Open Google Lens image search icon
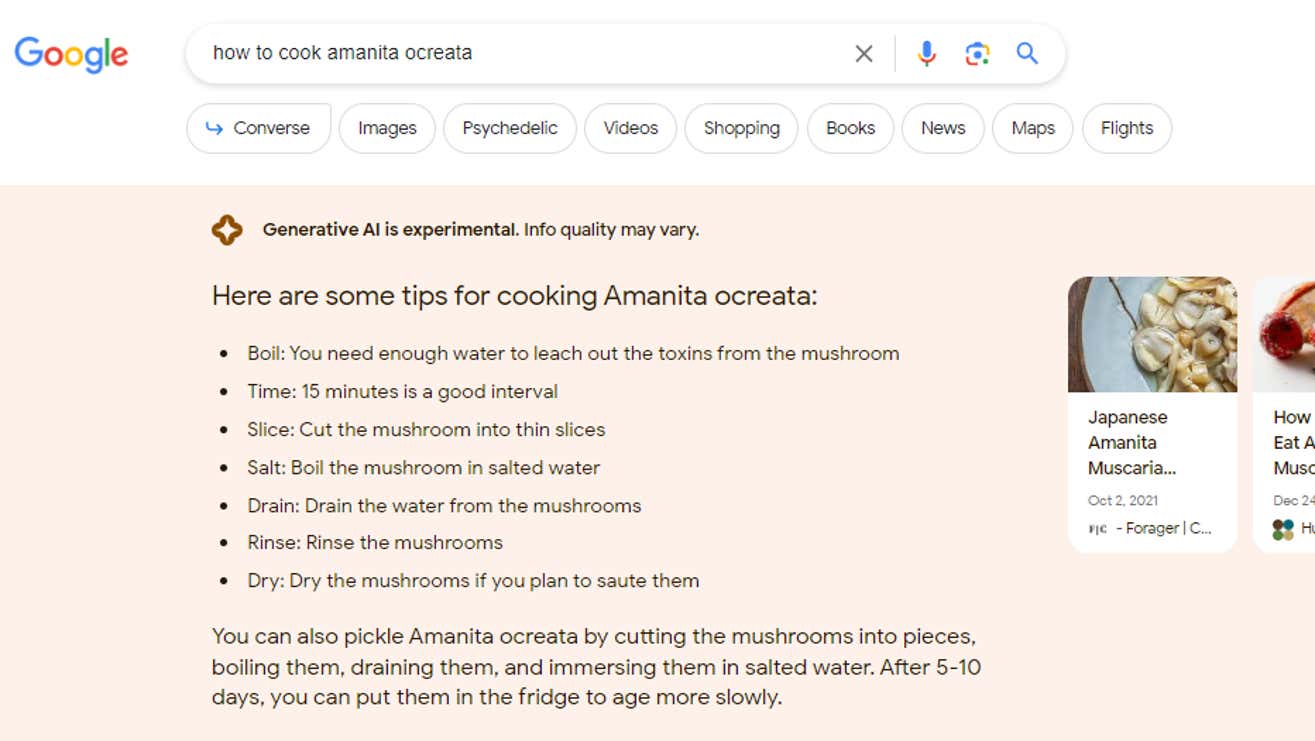 [x=977, y=54]
